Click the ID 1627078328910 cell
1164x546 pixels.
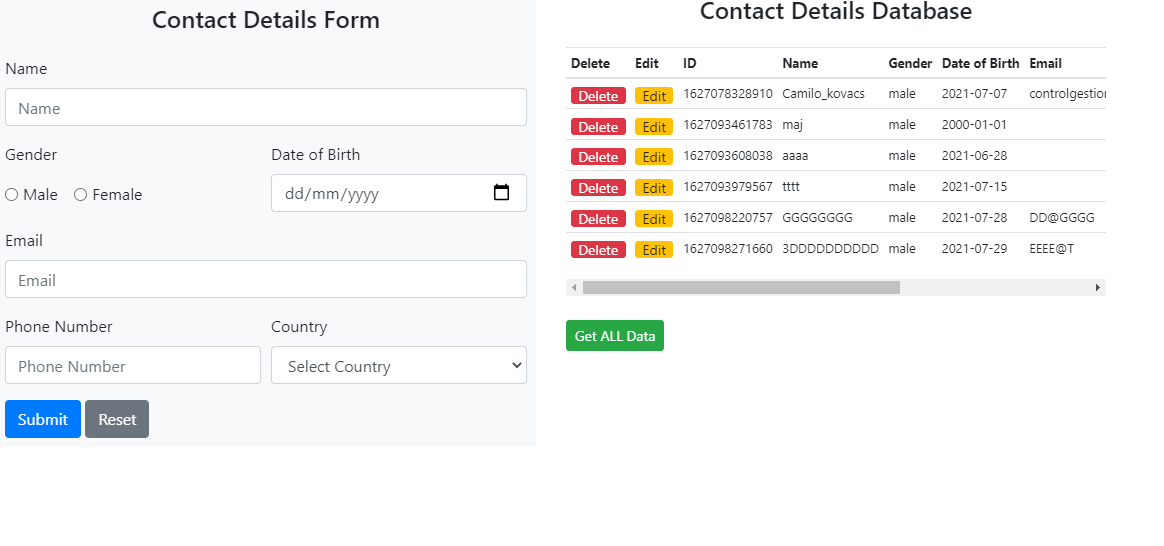click(728, 94)
